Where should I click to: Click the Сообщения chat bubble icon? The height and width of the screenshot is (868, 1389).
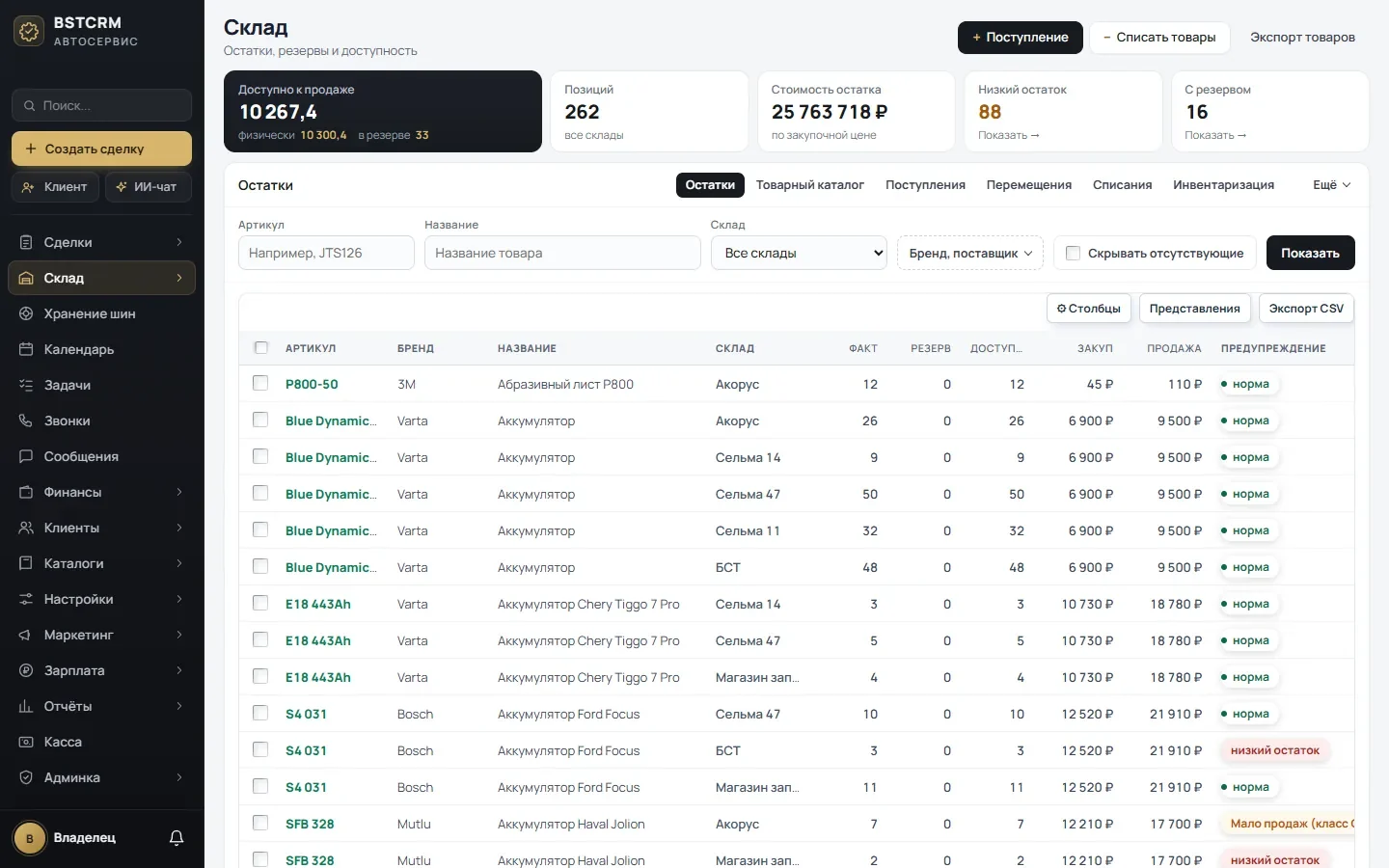pos(26,456)
